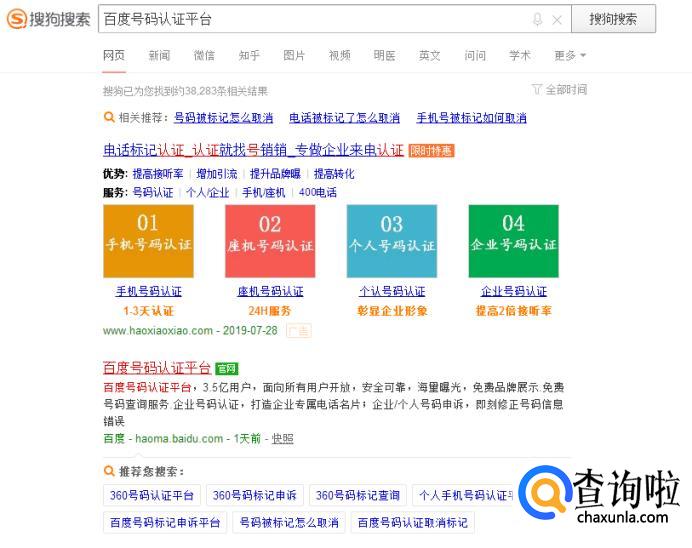The image size is (692, 548).
Task: Open related link 号码被标记怎么取消
Action: pyautogui.click(x=223, y=118)
